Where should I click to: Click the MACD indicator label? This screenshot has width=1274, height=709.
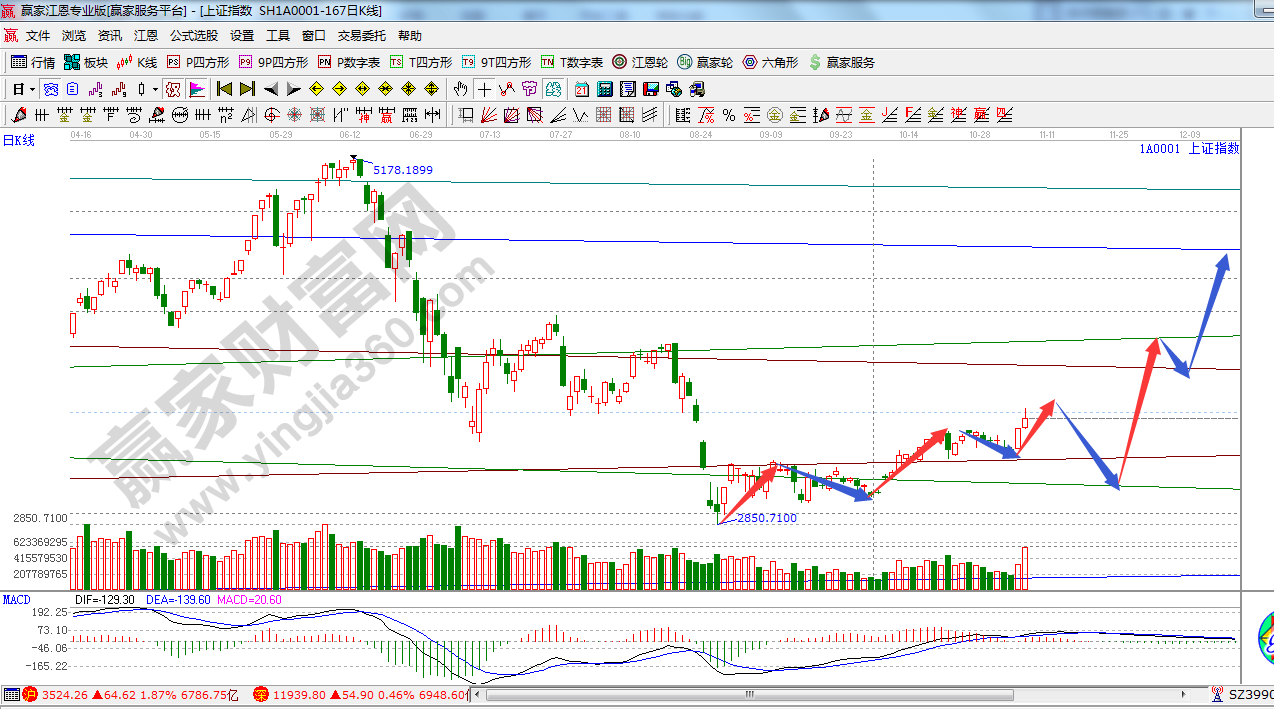point(17,599)
